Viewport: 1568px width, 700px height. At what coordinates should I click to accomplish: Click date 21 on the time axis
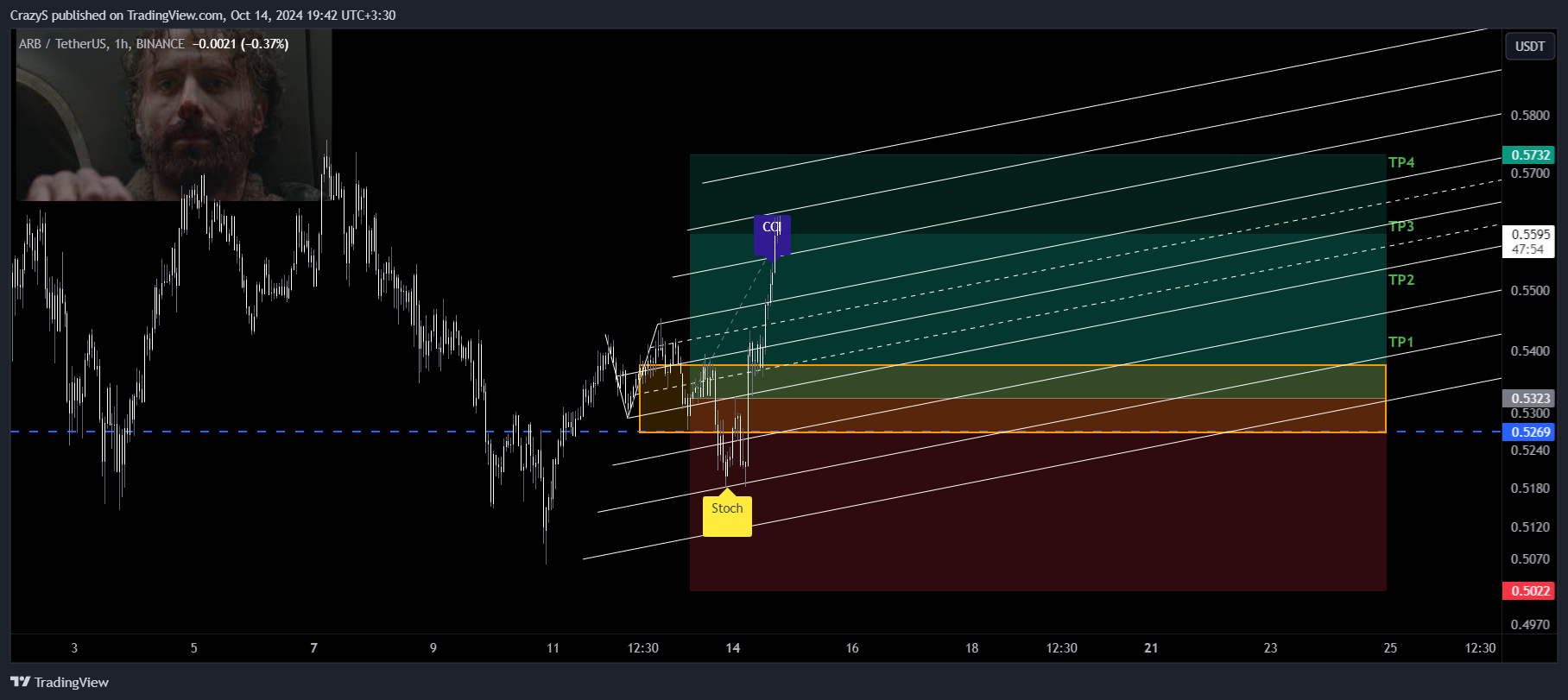[x=1151, y=648]
